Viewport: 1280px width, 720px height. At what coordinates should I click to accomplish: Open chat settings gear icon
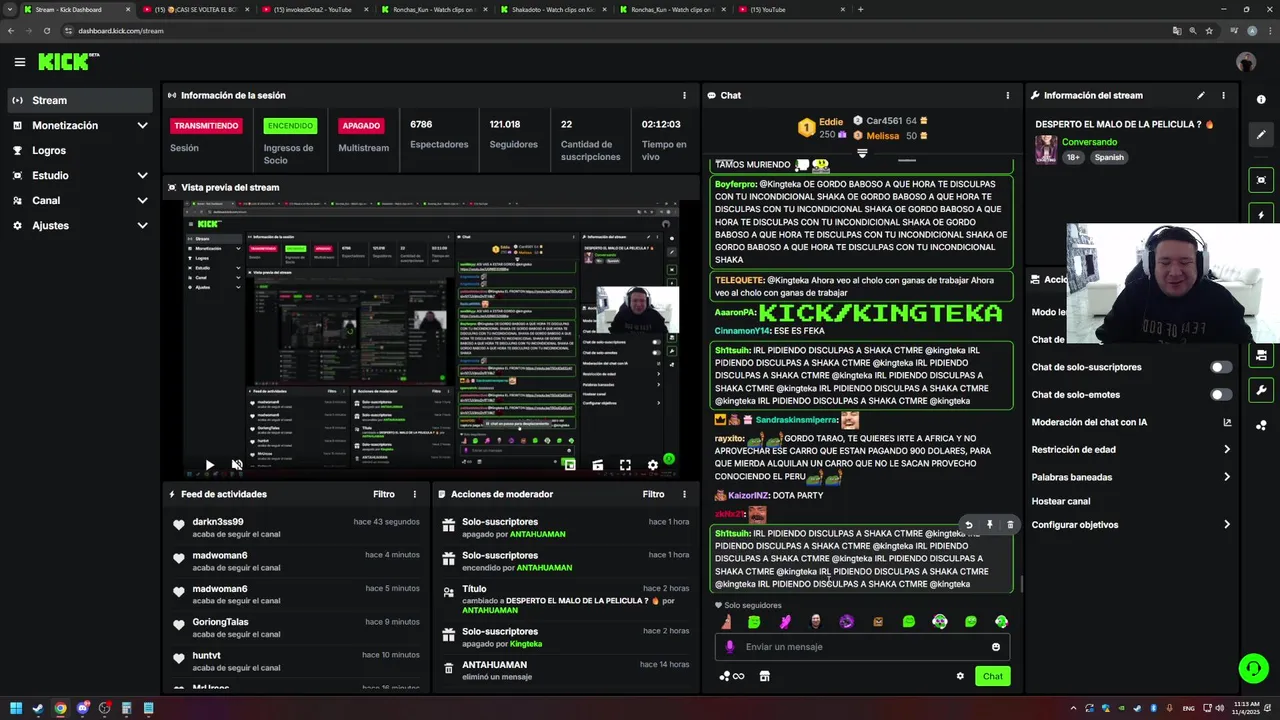[x=960, y=676]
